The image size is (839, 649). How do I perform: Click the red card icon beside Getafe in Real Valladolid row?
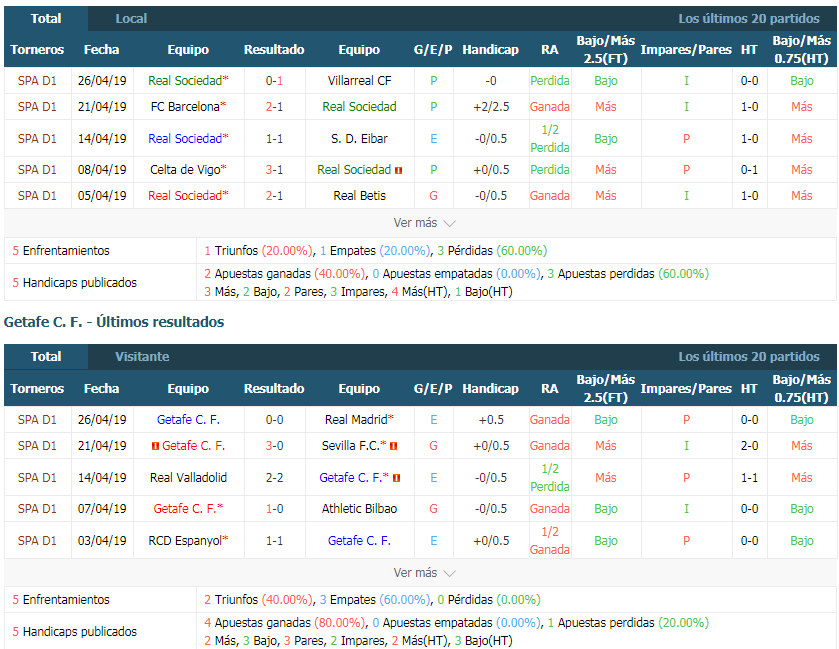tap(396, 478)
